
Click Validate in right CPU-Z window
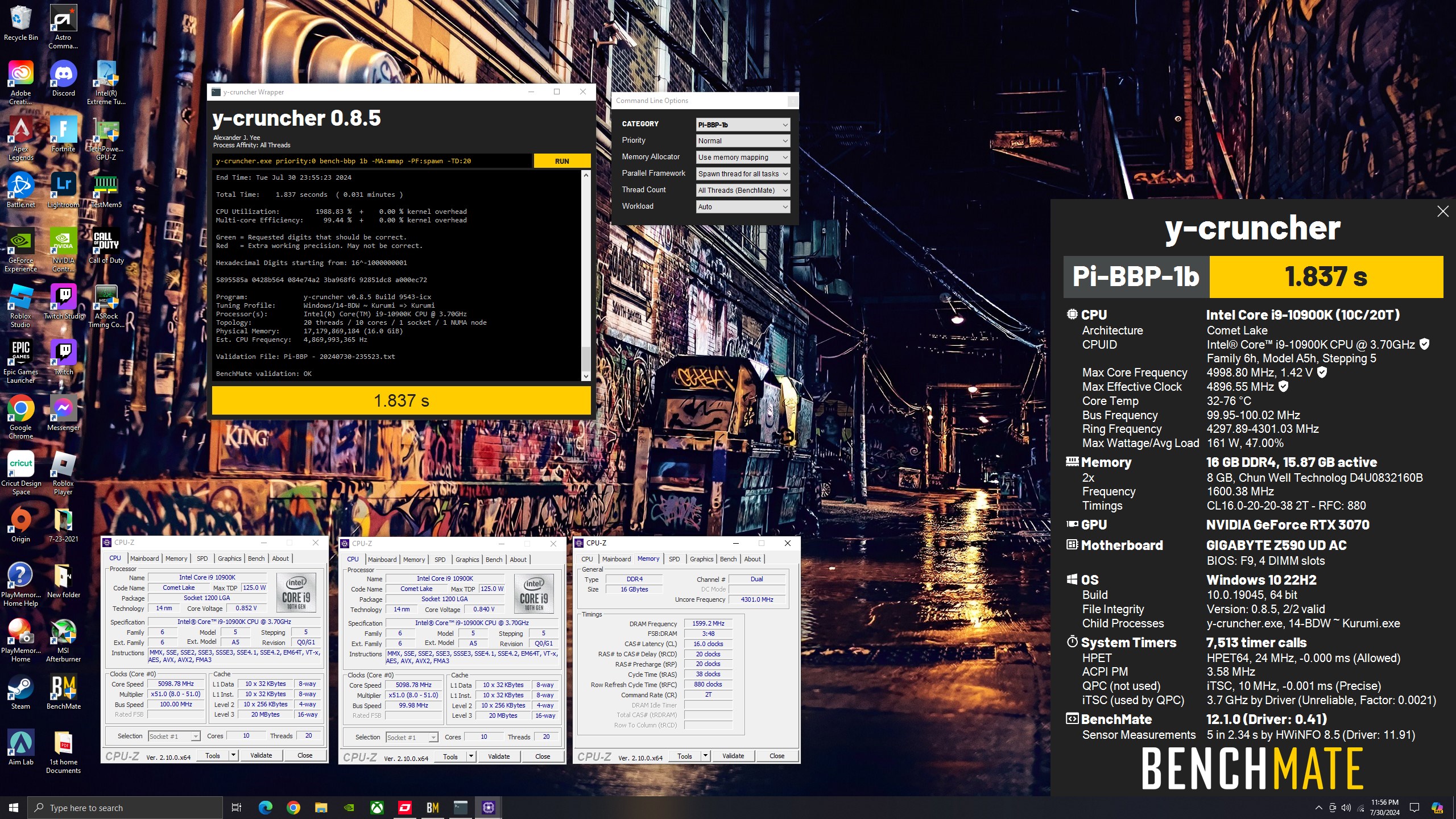tap(733, 756)
